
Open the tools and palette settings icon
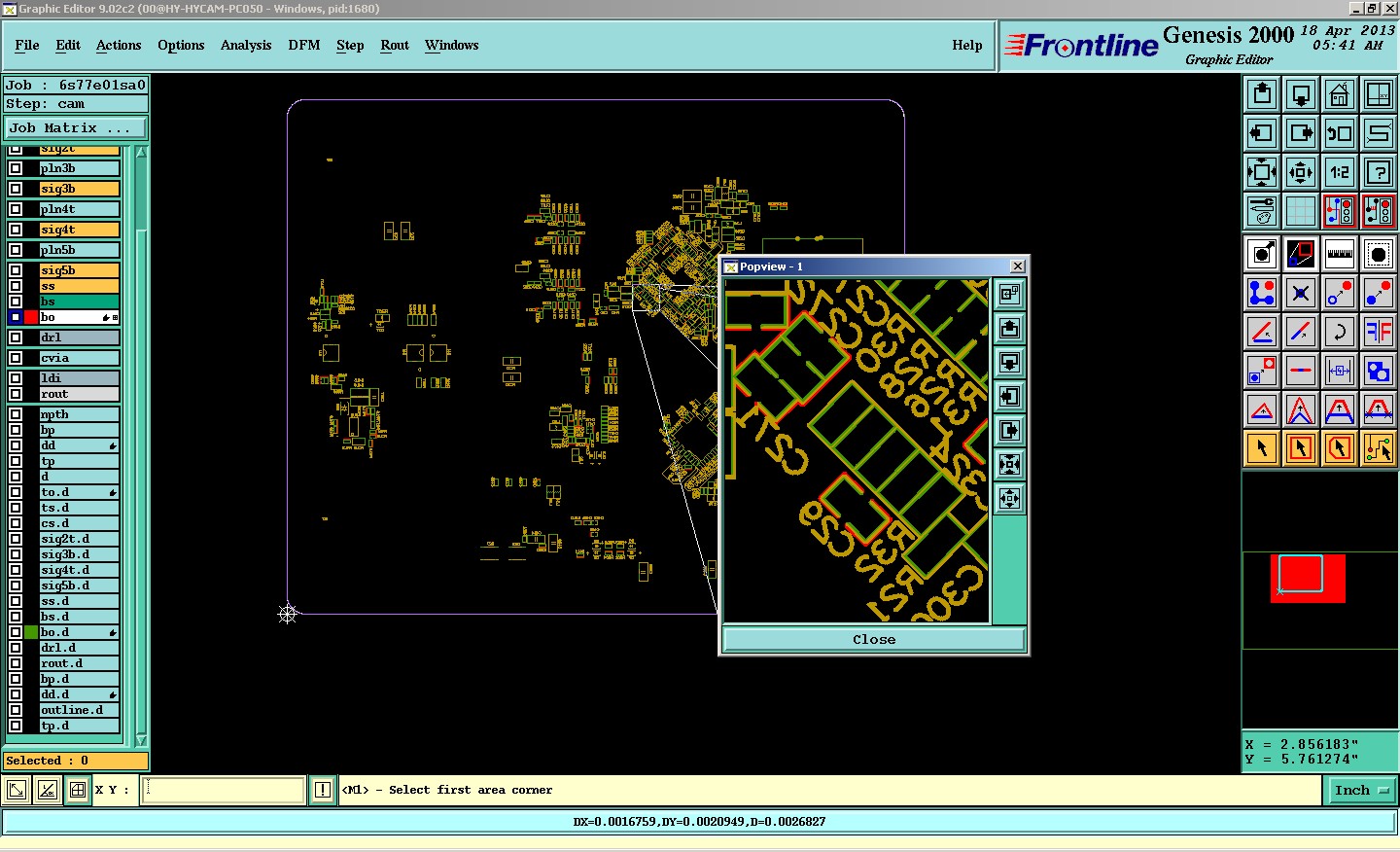(x=1262, y=211)
